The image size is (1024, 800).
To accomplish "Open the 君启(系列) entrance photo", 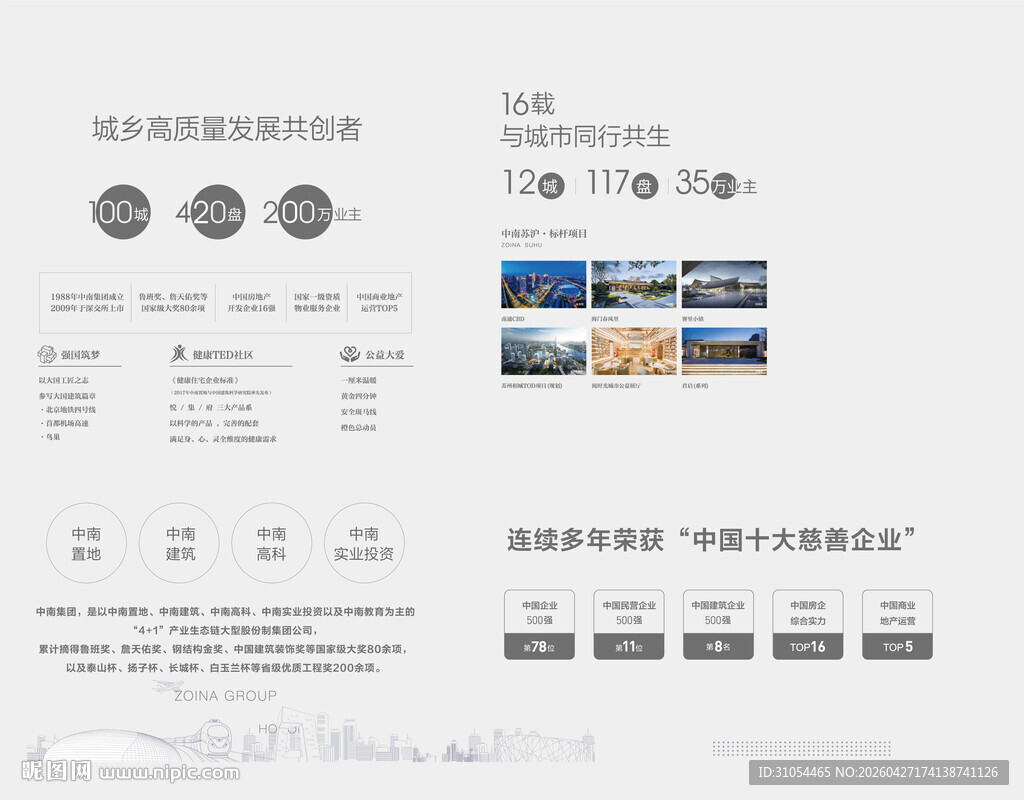I will [x=724, y=351].
